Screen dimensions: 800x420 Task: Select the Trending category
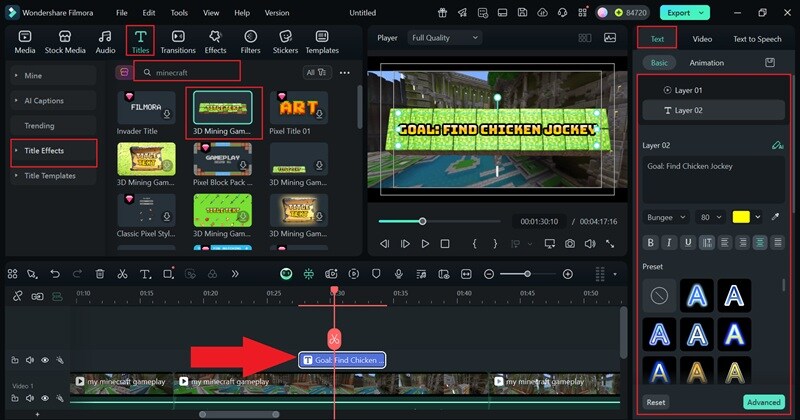53,126
